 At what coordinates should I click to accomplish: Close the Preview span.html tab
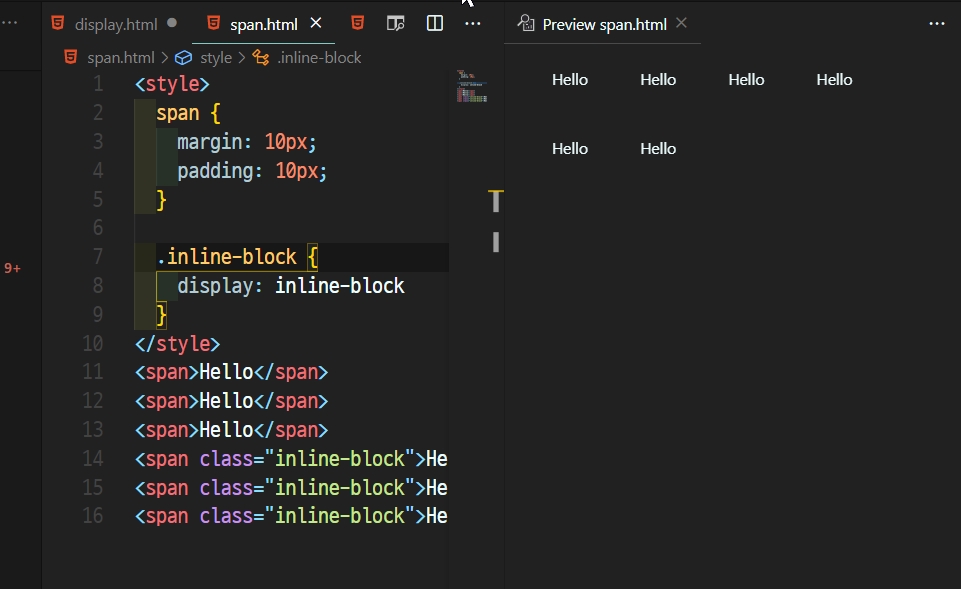point(682,23)
